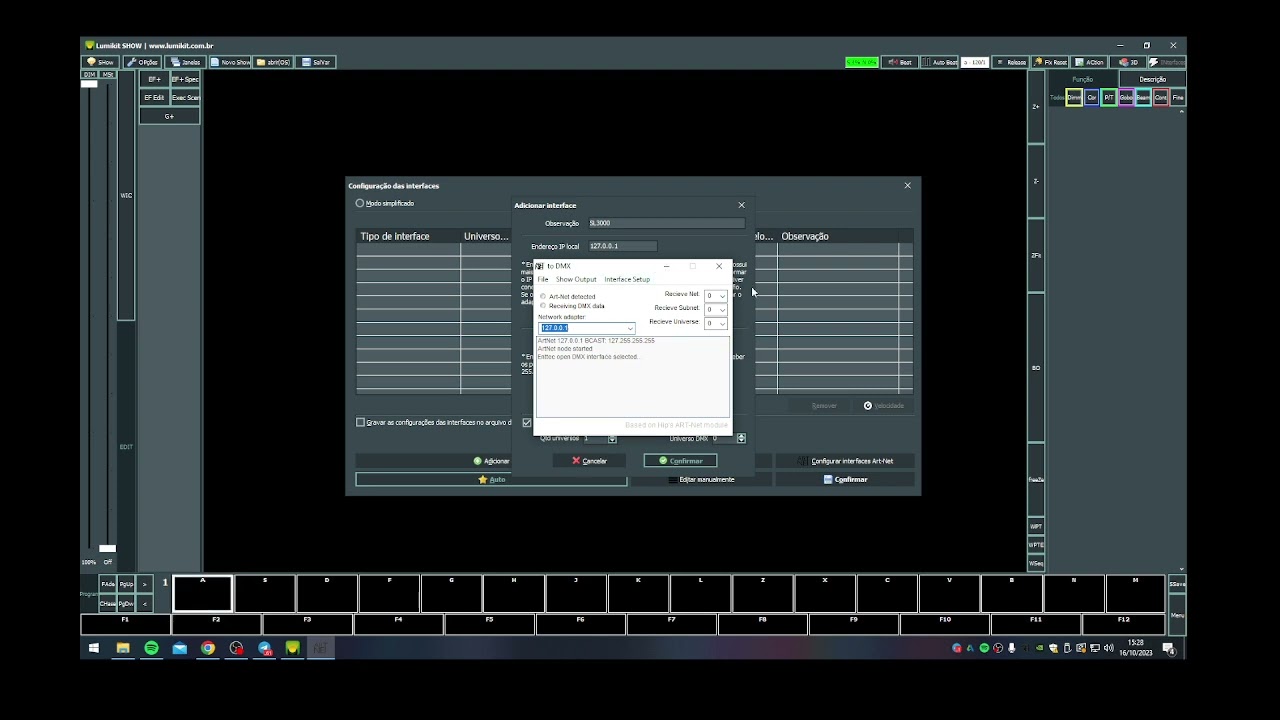Click the Auto star button
Viewport: 1280px width, 720px height.
(x=491, y=480)
